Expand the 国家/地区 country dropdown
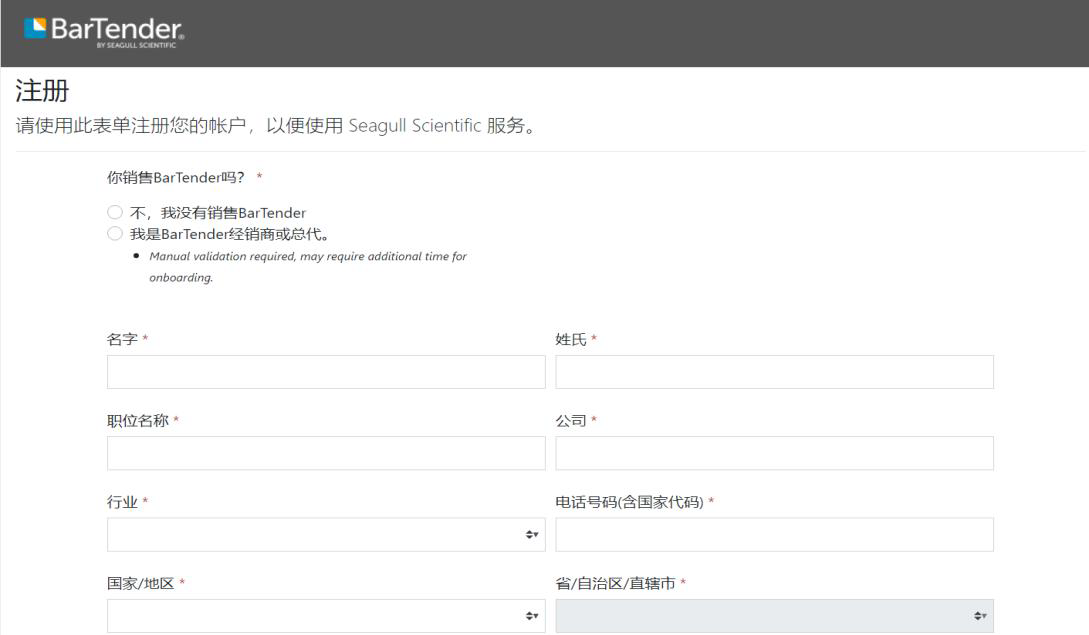Image resolution: width=1089 pixels, height=635 pixels. (x=326, y=616)
